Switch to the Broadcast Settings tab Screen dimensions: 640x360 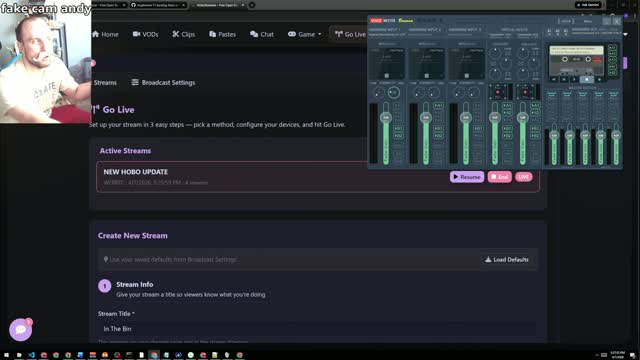[163, 82]
